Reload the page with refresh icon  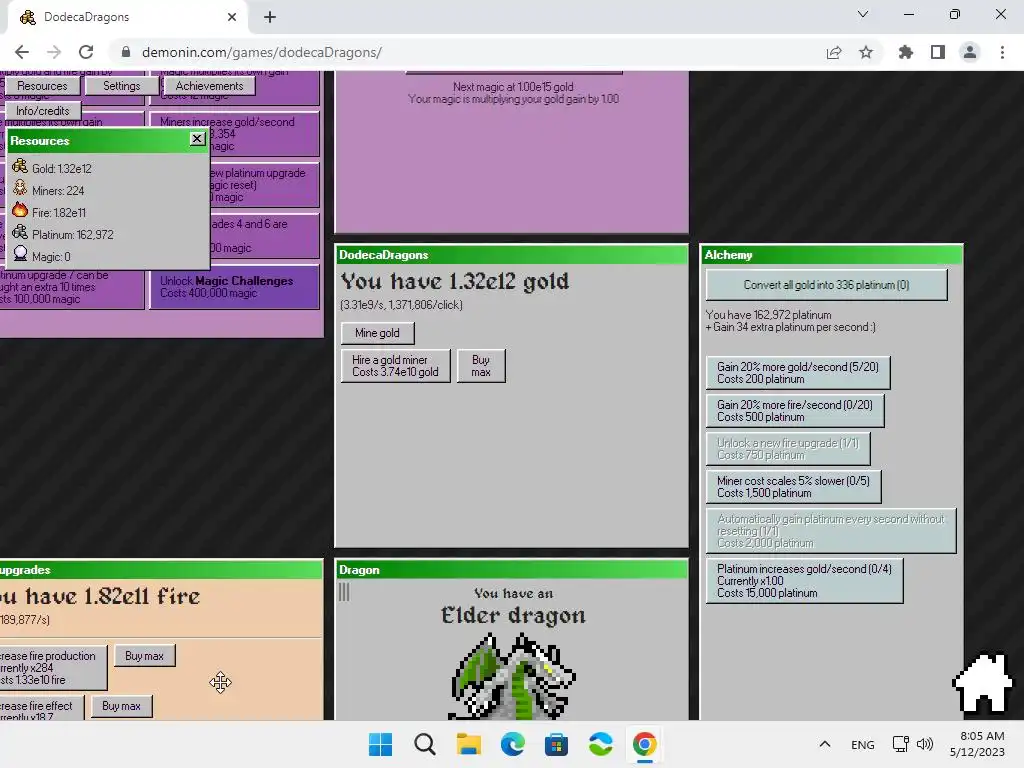point(86,52)
